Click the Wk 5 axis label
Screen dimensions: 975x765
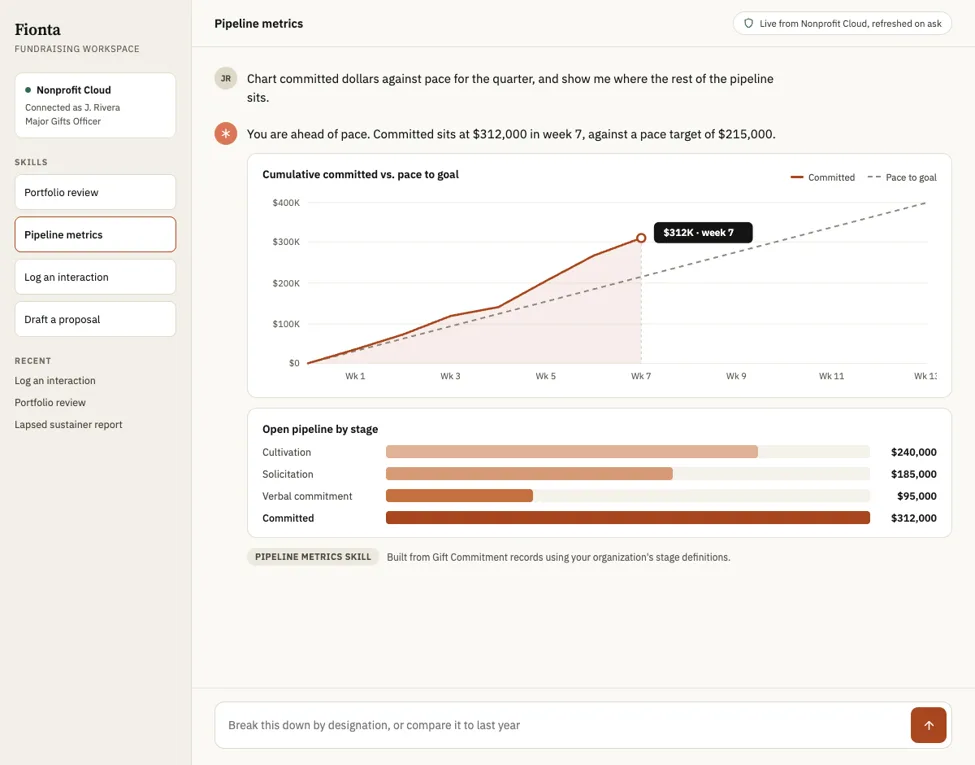coord(545,376)
